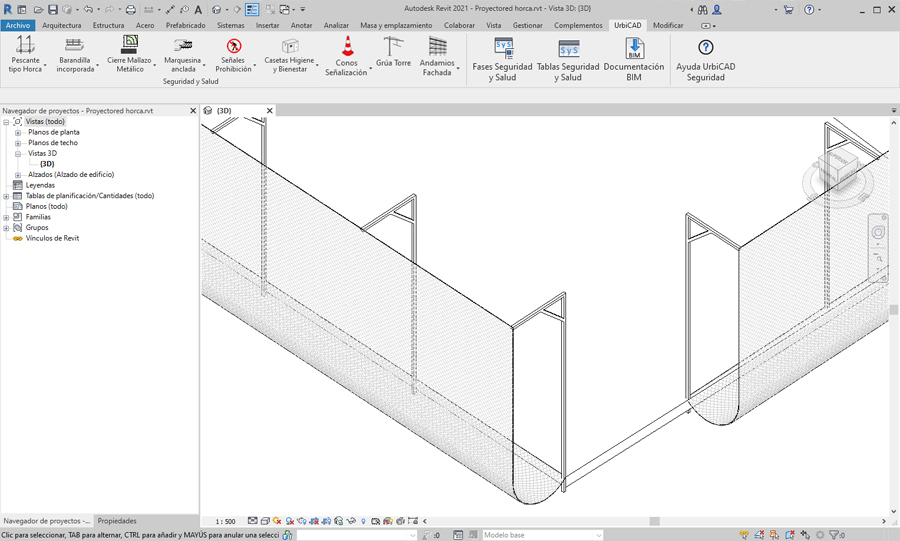Collapse the Vistas 3D tree node
Viewport: 900px width, 541px height.
pyautogui.click(x=18, y=153)
